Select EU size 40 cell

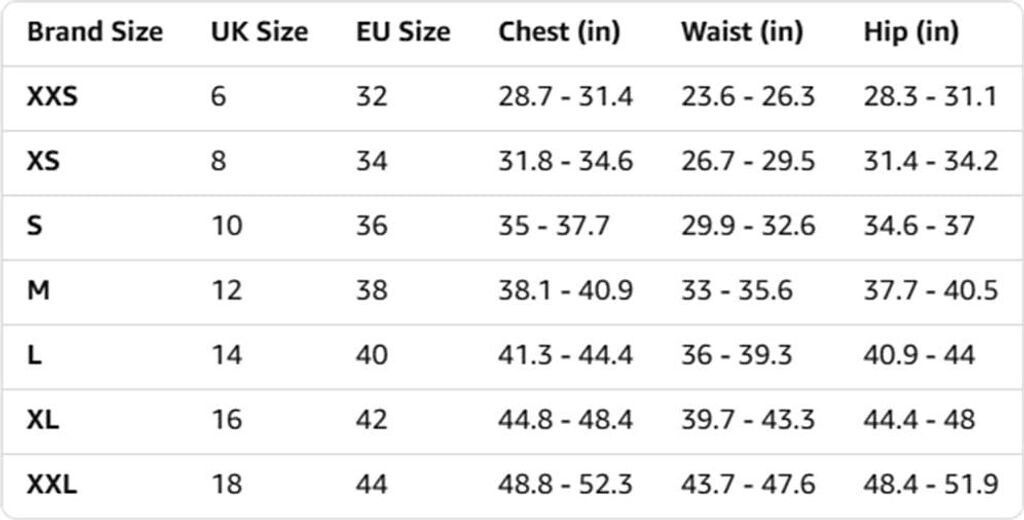(372, 355)
